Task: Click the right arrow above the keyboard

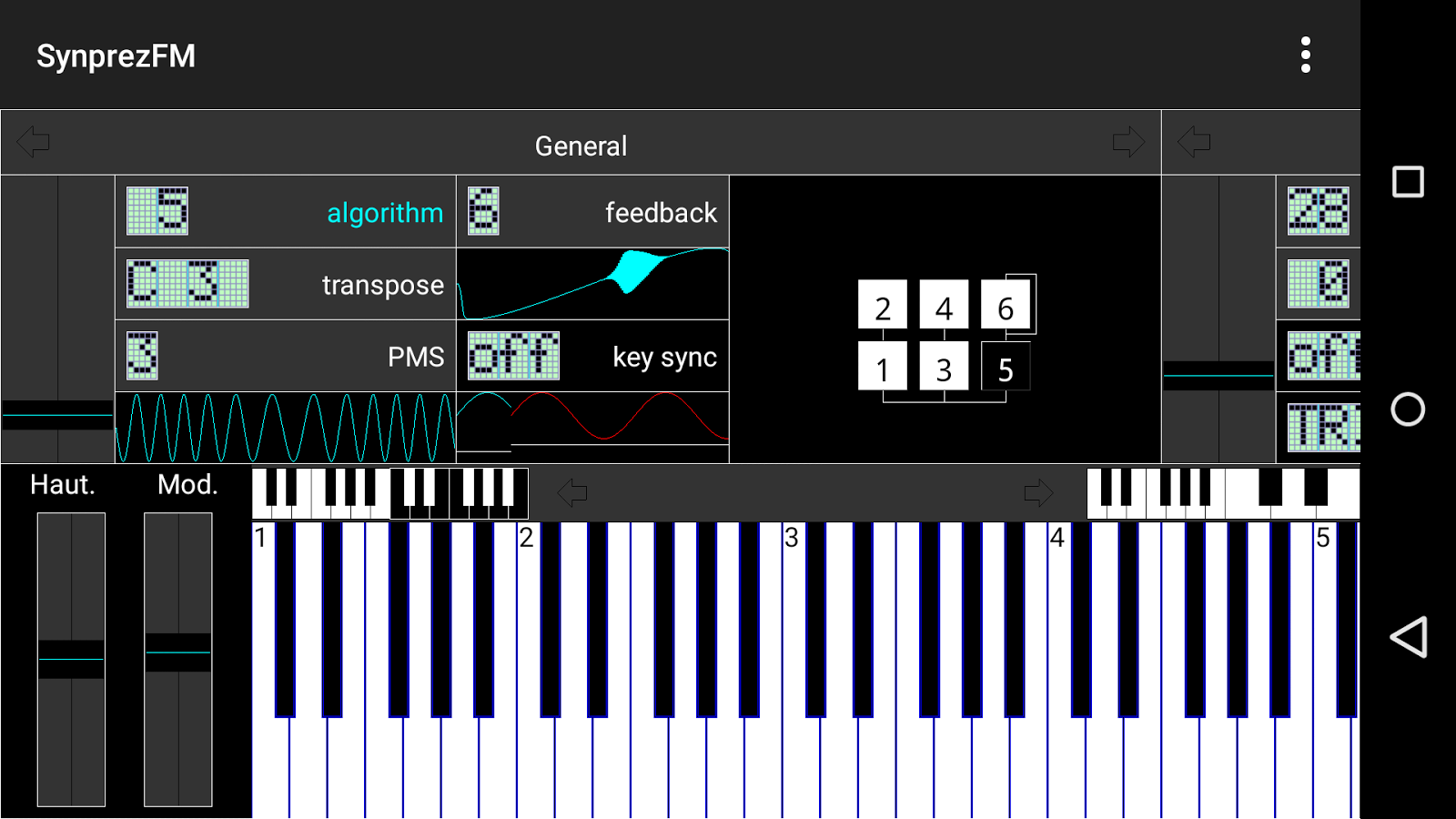Action: 1037,492
